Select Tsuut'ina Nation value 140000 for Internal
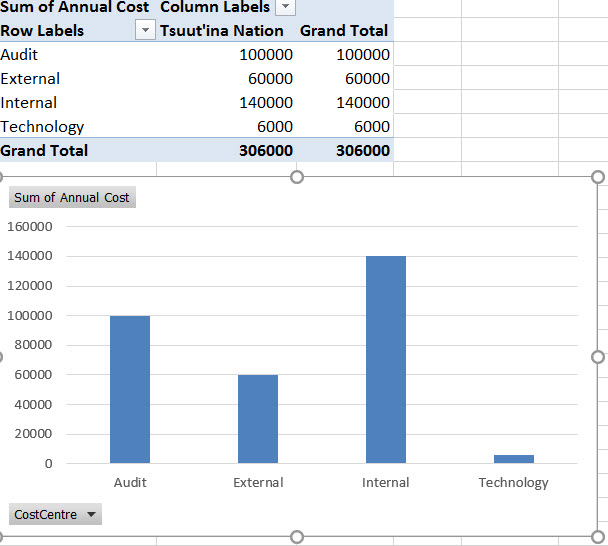The width and height of the screenshot is (608, 546). click(226, 102)
